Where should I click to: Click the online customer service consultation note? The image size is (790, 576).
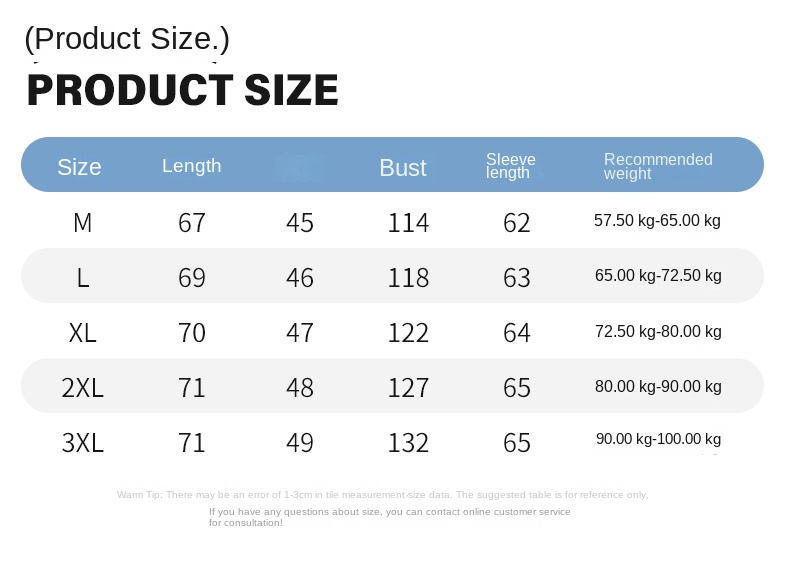click(390, 517)
